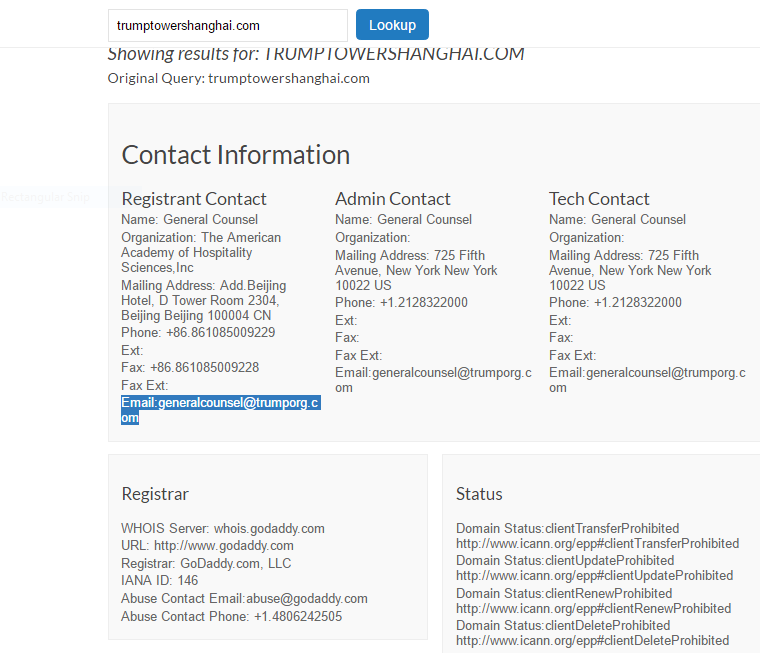This screenshot has width=760, height=654.
Task: Click Tech Contact Name: General Counsel
Action: tap(617, 220)
